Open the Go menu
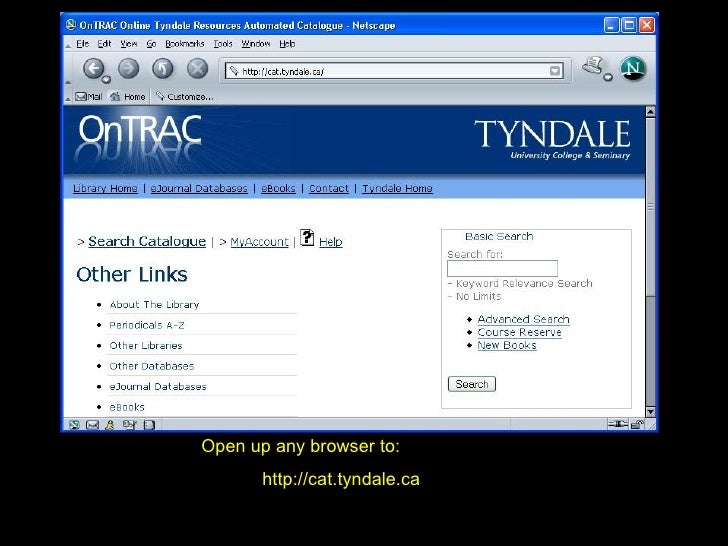The height and width of the screenshot is (546, 728). tap(151, 44)
